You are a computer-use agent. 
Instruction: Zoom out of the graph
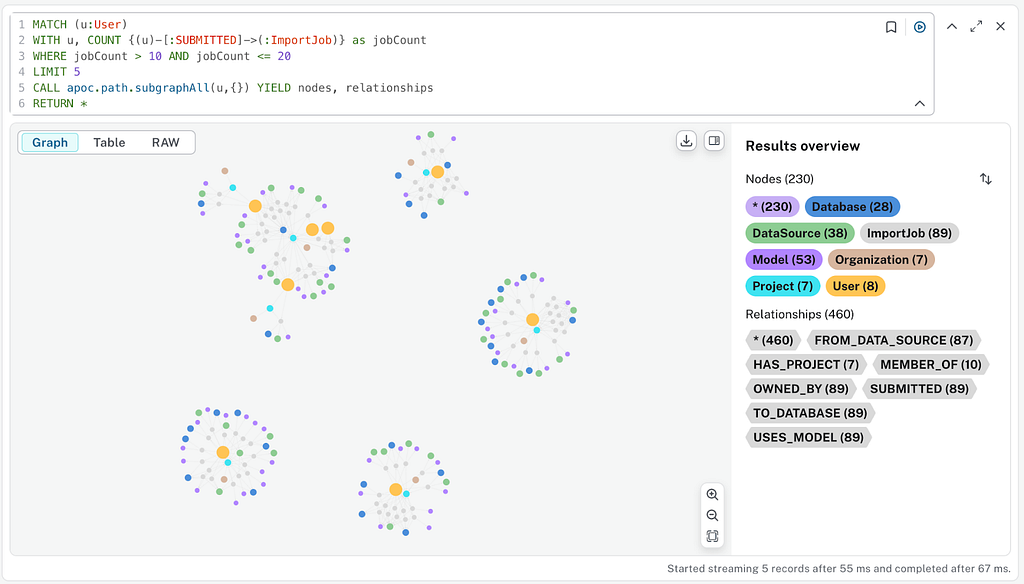click(712, 515)
